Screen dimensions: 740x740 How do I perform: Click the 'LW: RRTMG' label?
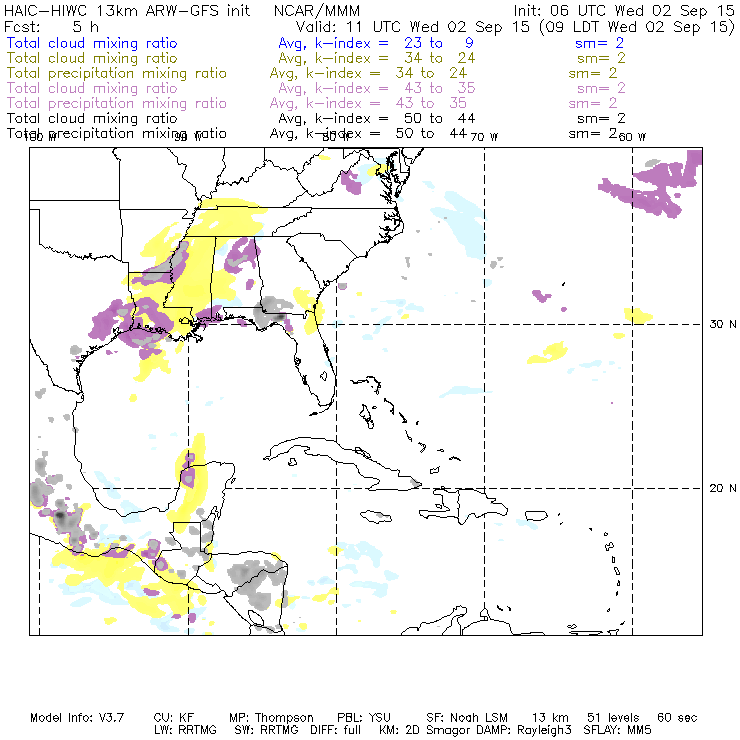coord(185,730)
